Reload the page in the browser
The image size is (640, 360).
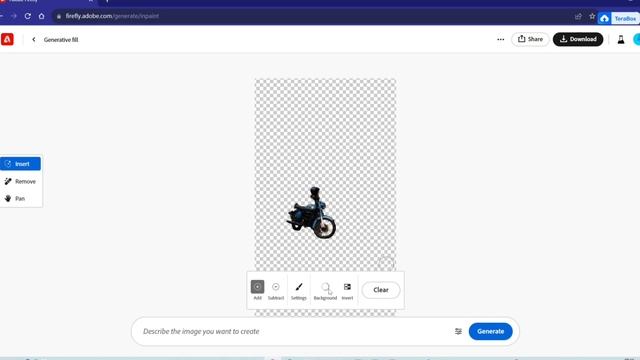point(27,16)
